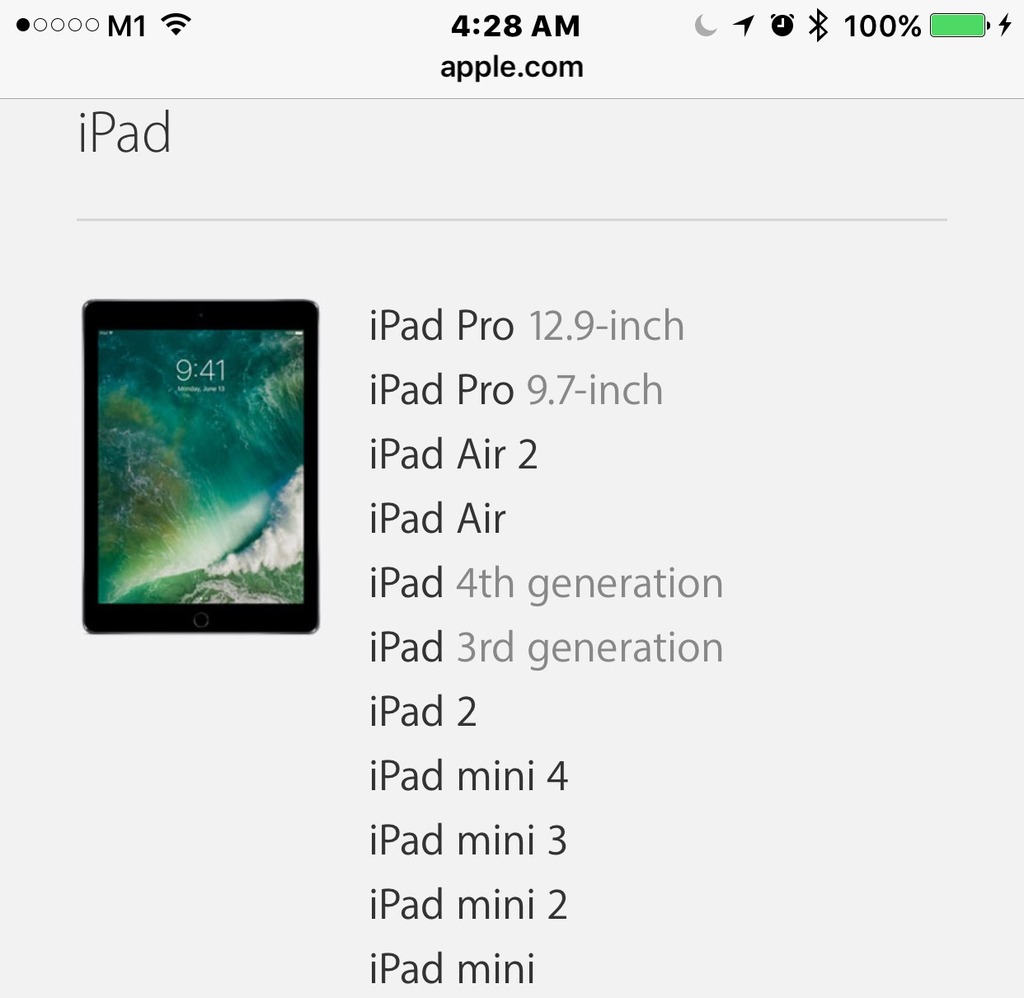Tap the Do Not Disturb moon icon

[705, 26]
